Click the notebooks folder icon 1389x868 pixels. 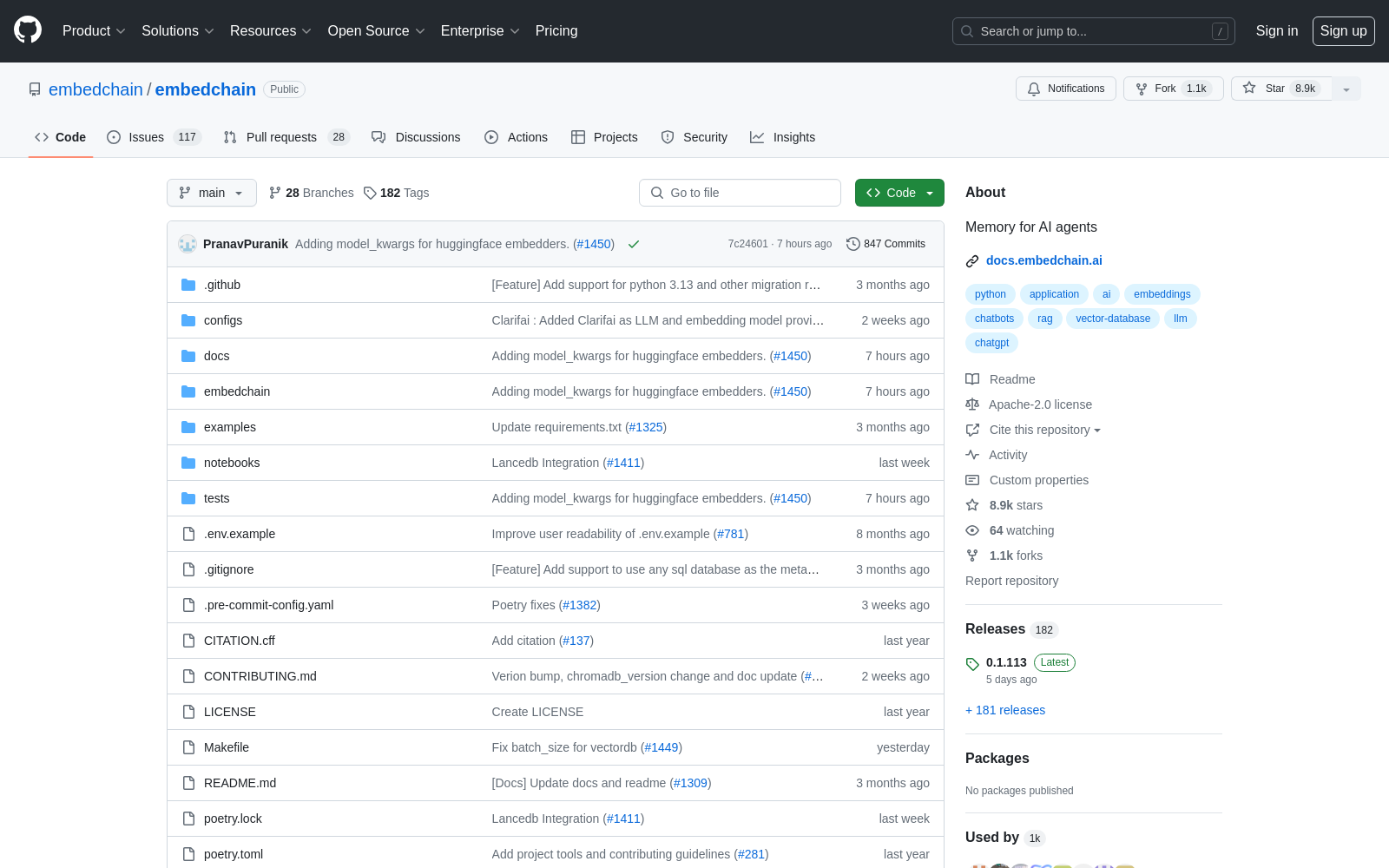click(x=188, y=463)
